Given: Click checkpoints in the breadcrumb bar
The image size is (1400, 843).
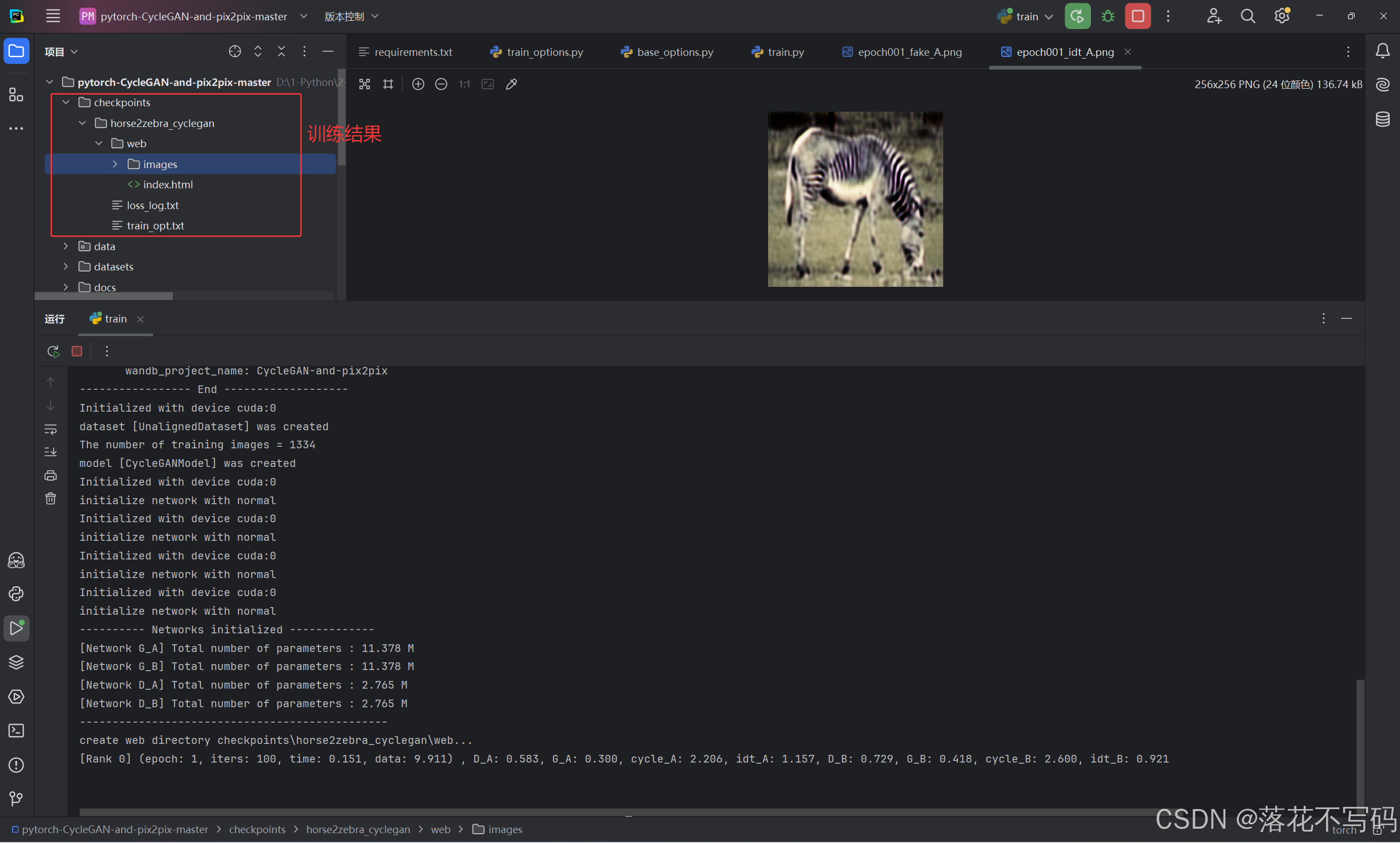Looking at the screenshot, I should coord(257,829).
